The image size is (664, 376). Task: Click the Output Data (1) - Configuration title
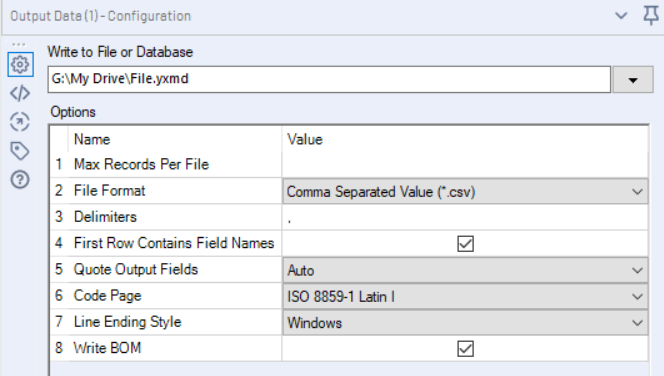click(x=101, y=16)
